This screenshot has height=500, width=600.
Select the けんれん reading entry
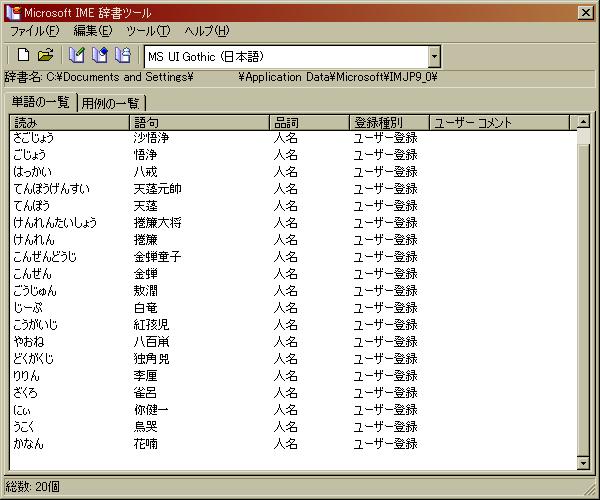[34, 240]
